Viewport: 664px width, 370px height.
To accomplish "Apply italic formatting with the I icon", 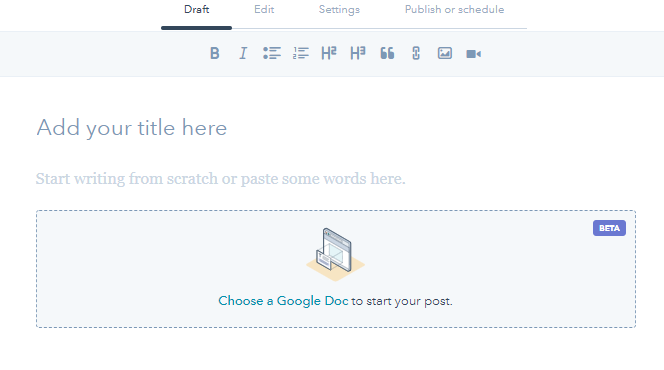I will tap(243, 53).
